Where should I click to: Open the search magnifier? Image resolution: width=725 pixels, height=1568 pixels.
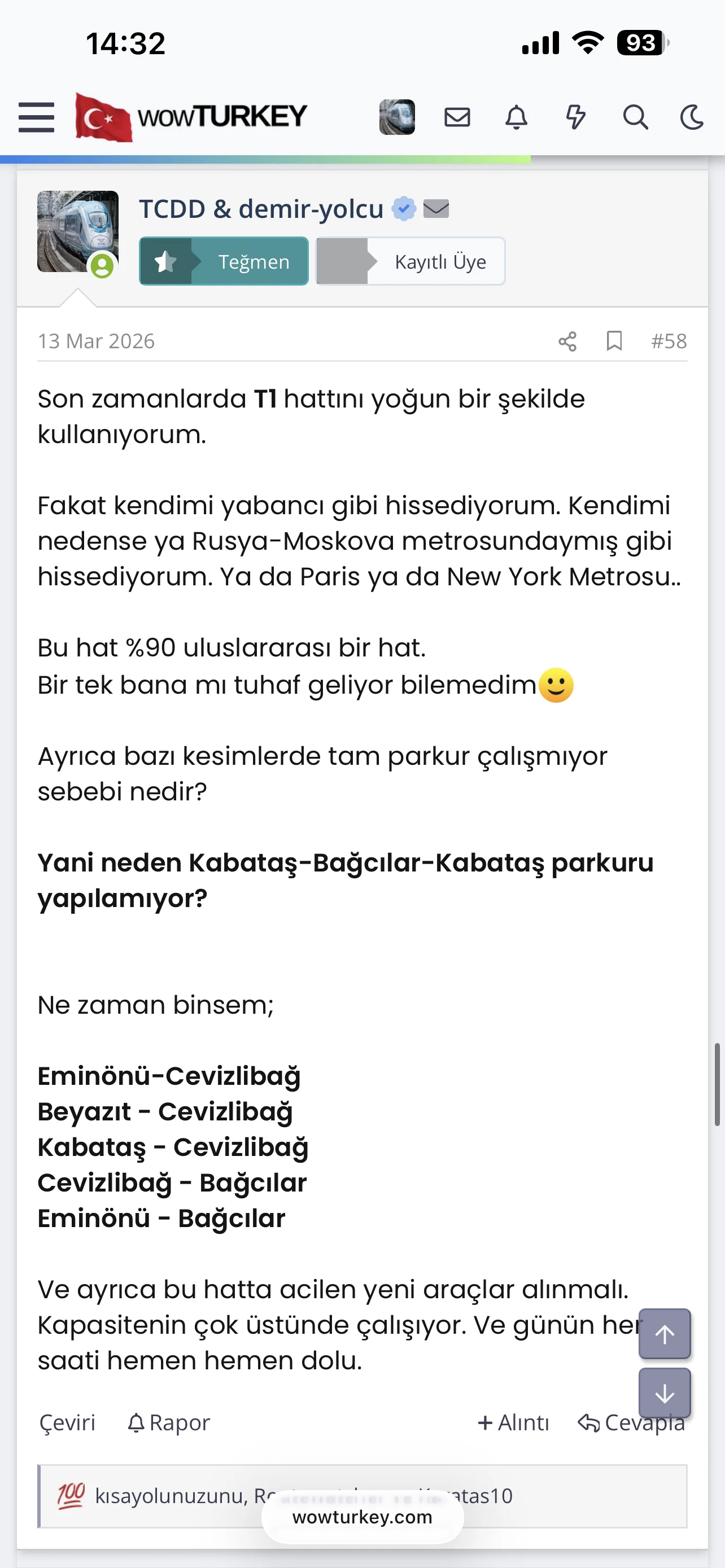pos(635,117)
